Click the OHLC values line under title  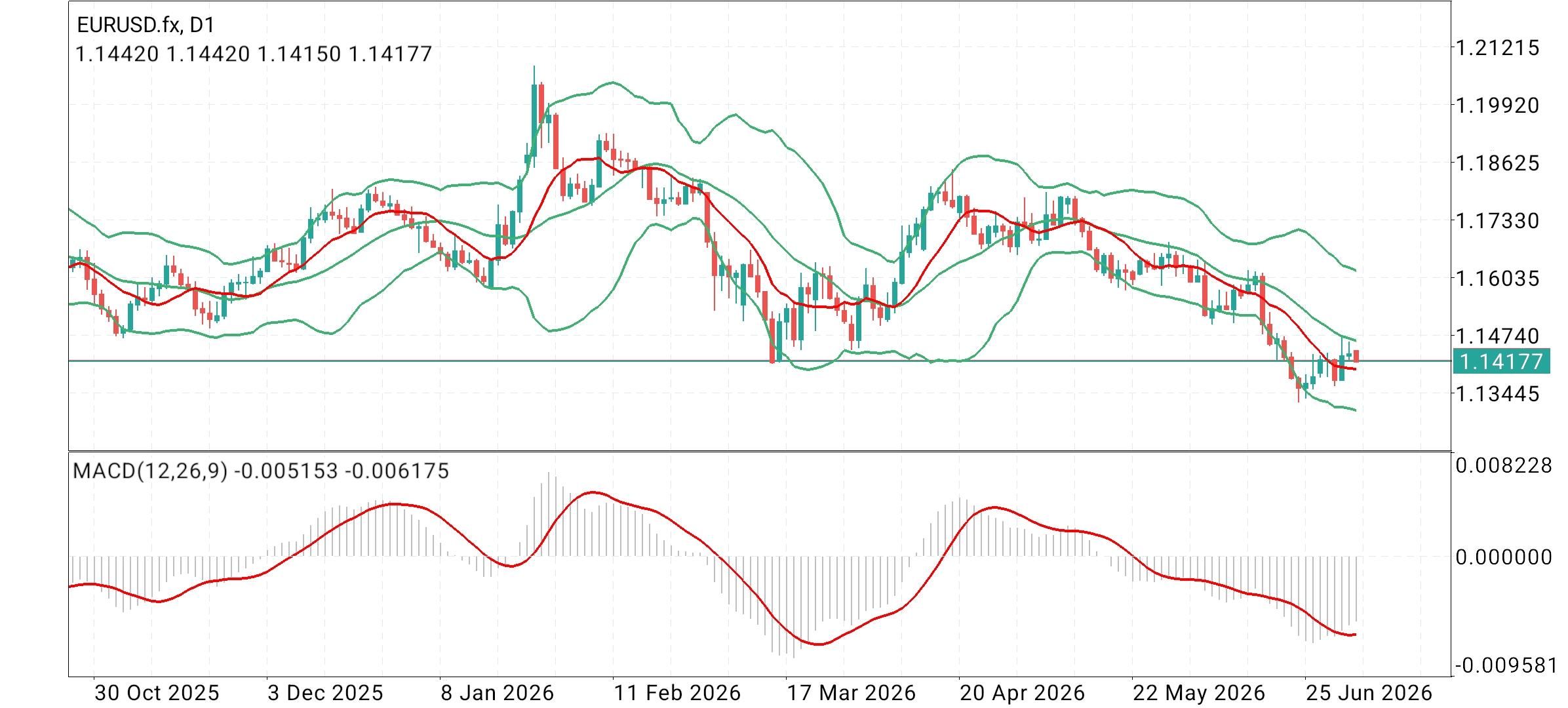click(x=254, y=54)
